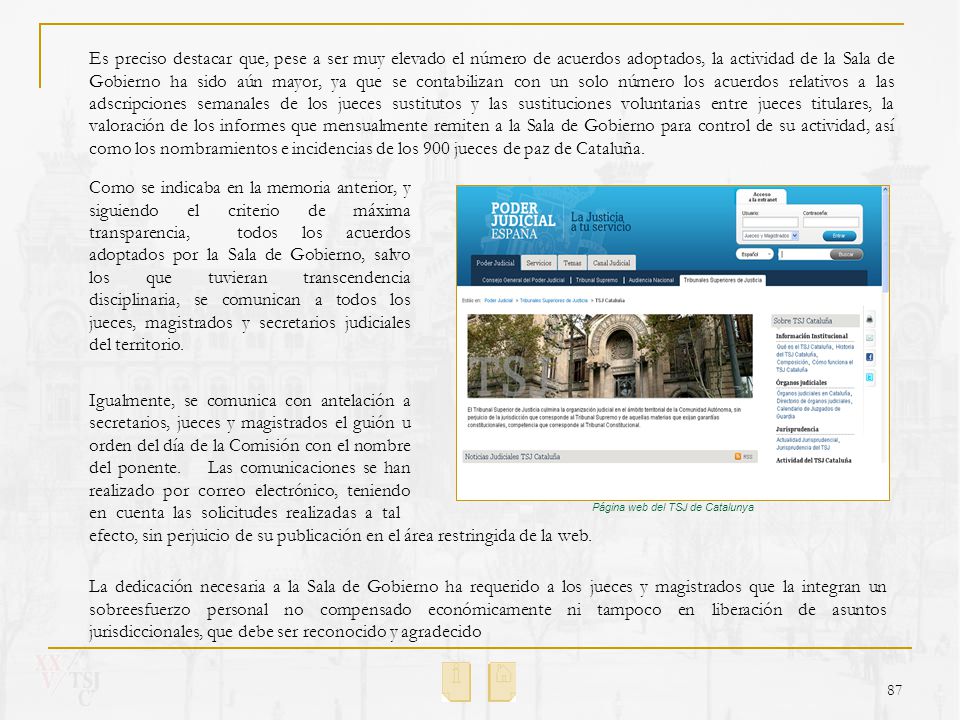This screenshot has height=720, width=960.
Task: Click Tribunales Superiores de Justicia breadcrumb link
Action: point(554,301)
